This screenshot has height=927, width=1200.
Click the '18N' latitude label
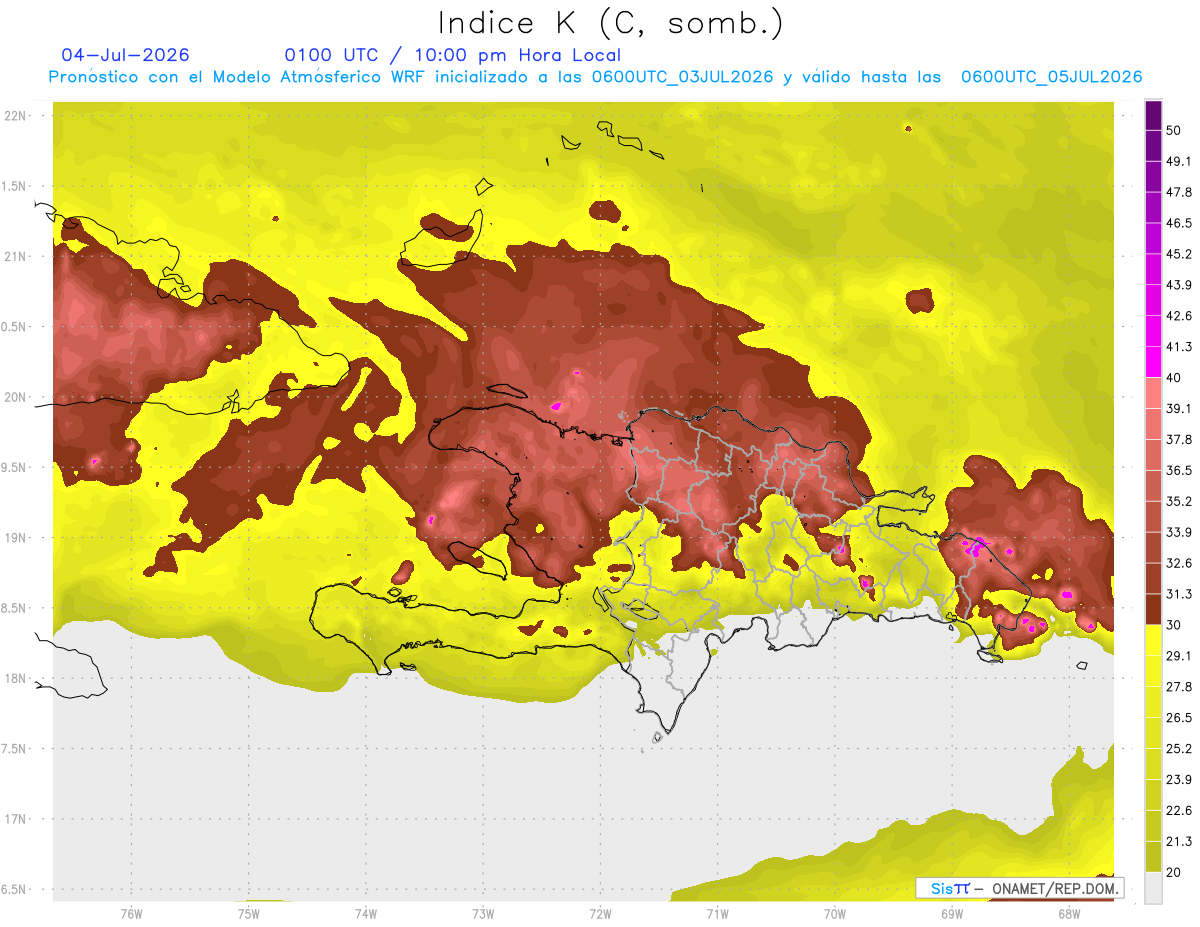click(x=16, y=679)
